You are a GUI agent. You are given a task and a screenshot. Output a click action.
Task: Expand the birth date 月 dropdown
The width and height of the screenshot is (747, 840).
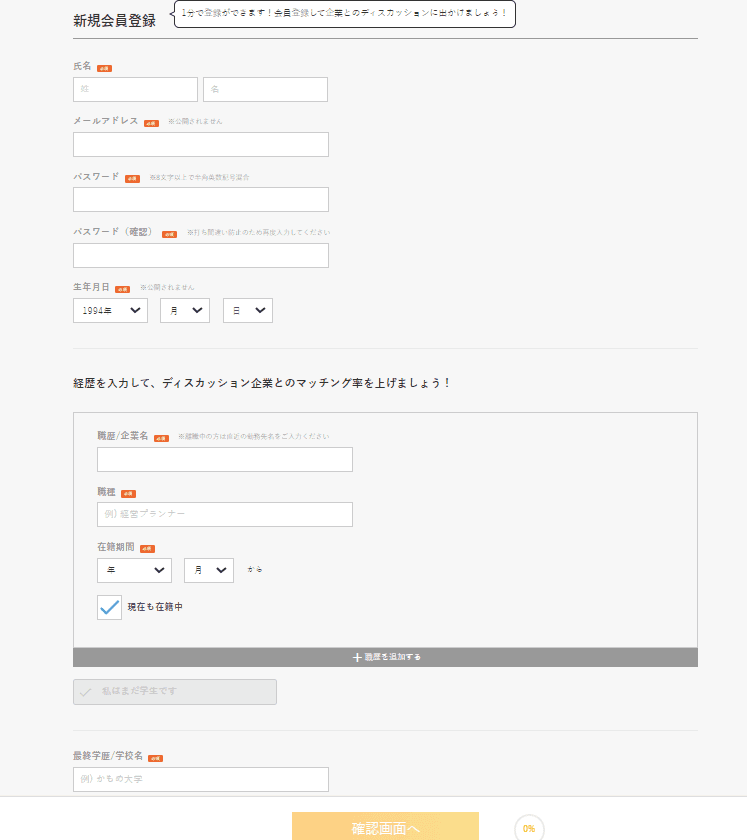(185, 311)
